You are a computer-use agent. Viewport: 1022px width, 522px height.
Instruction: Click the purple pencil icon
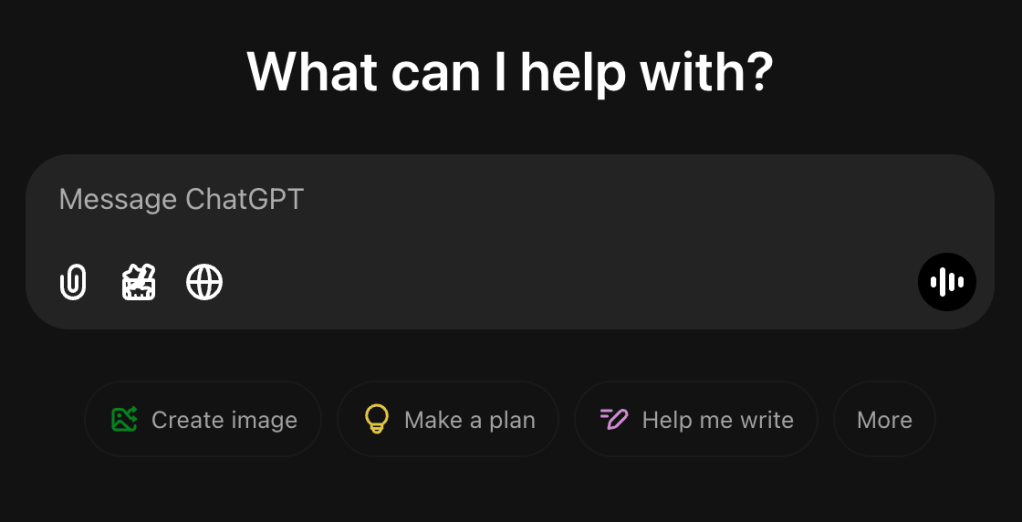tap(613, 419)
